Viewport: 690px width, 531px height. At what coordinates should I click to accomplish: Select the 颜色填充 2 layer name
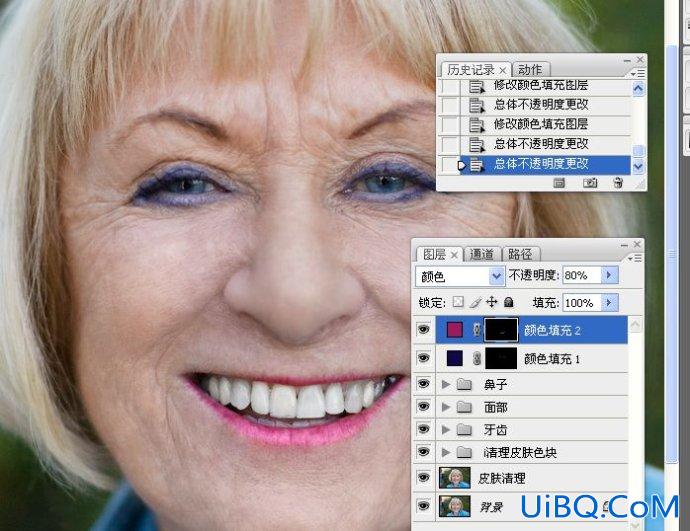[x=552, y=330]
